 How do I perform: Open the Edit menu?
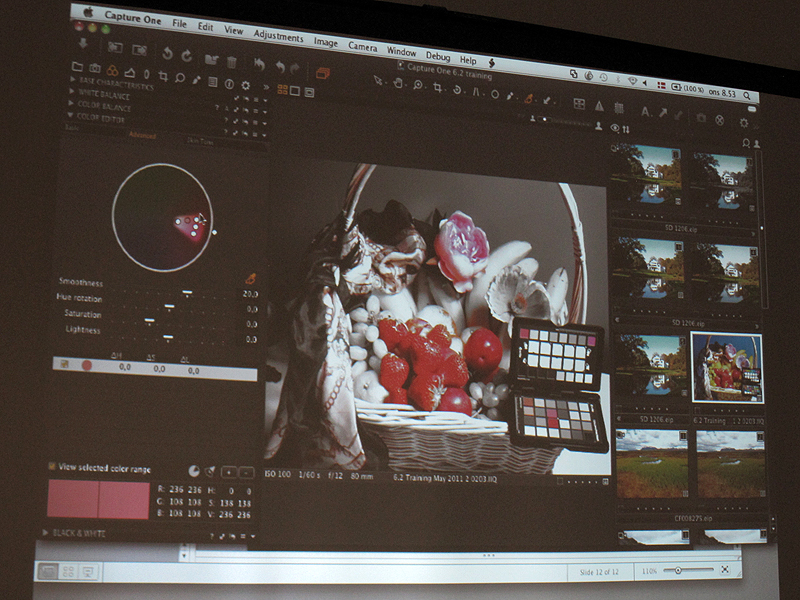click(206, 27)
